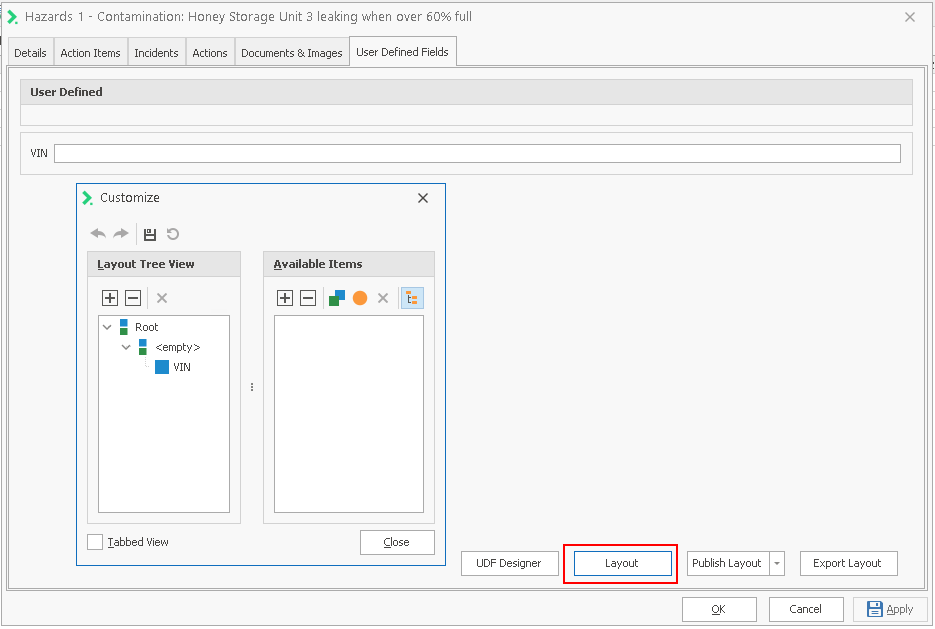
Task: Click the restore layout icon beside the save icon
Action: 173,234
